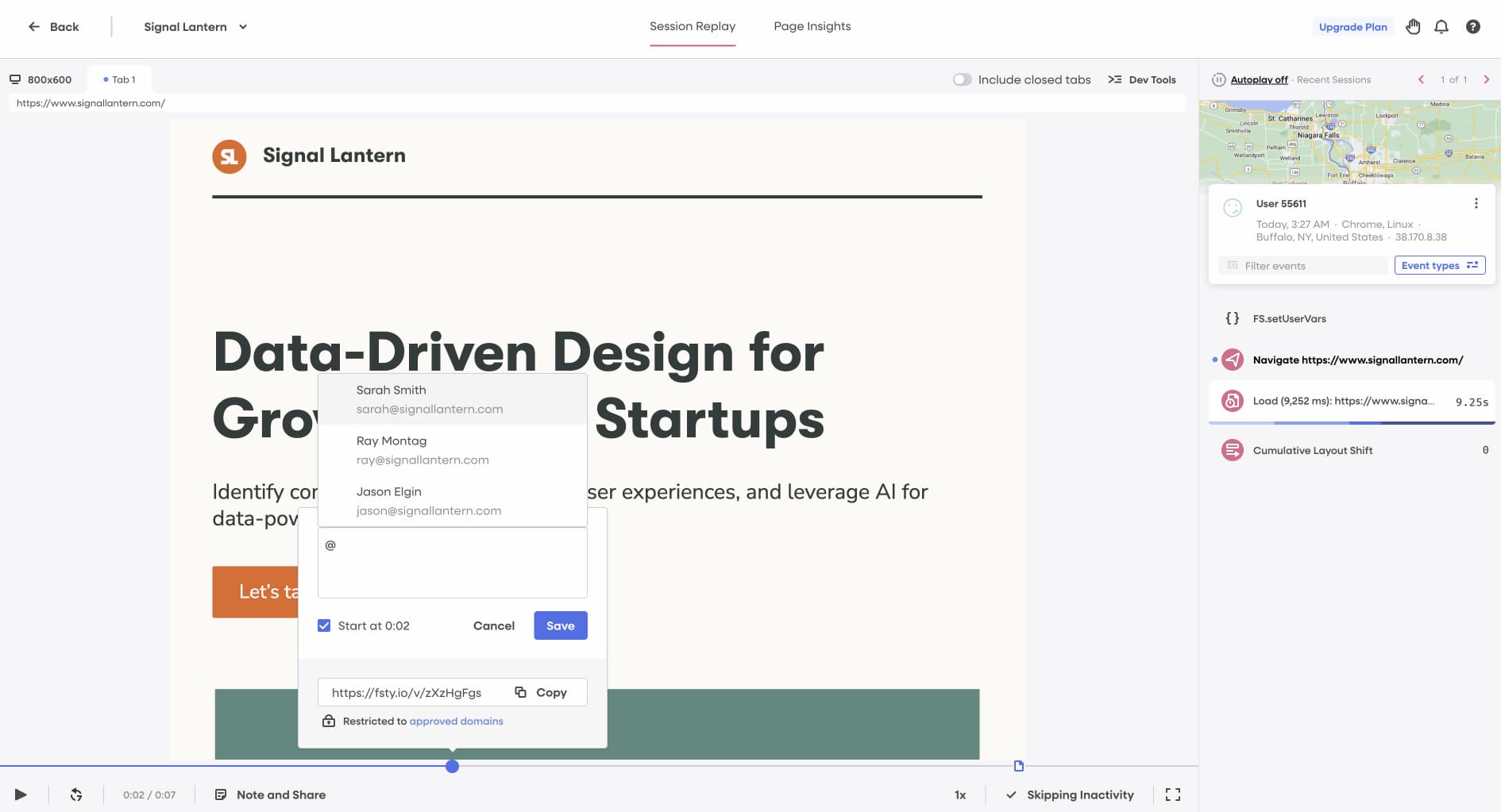Click the Autoplay off link
Image resolution: width=1501 pixels, height=812 pixels.
tap(1259, 79)
